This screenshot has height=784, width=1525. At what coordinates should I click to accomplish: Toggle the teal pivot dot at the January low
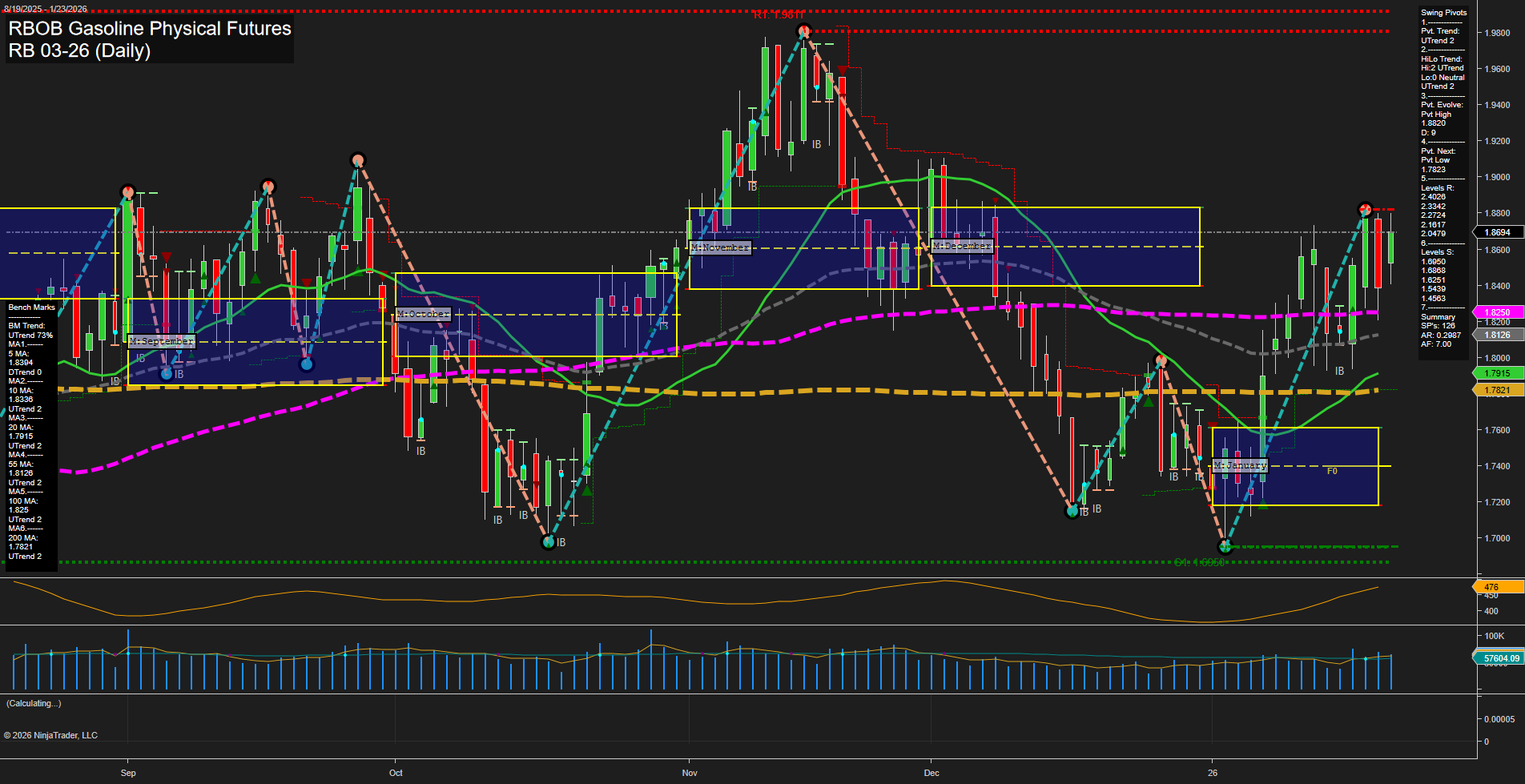point(1225,547)
